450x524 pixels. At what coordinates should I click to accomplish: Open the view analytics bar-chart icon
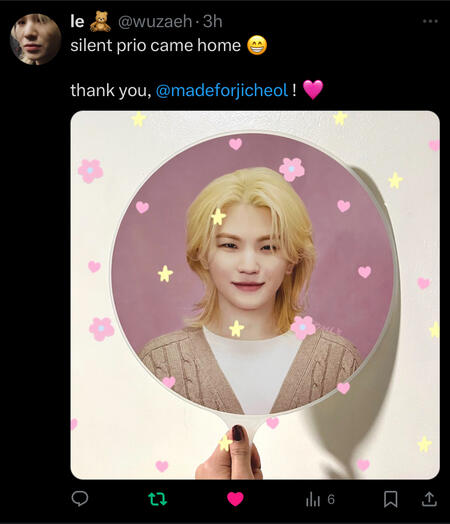(313, 500)
